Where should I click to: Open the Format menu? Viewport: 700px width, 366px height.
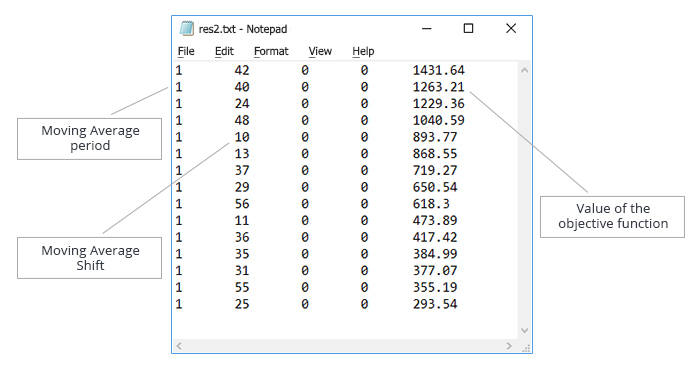pyautogui.click(x=271, y=51)
